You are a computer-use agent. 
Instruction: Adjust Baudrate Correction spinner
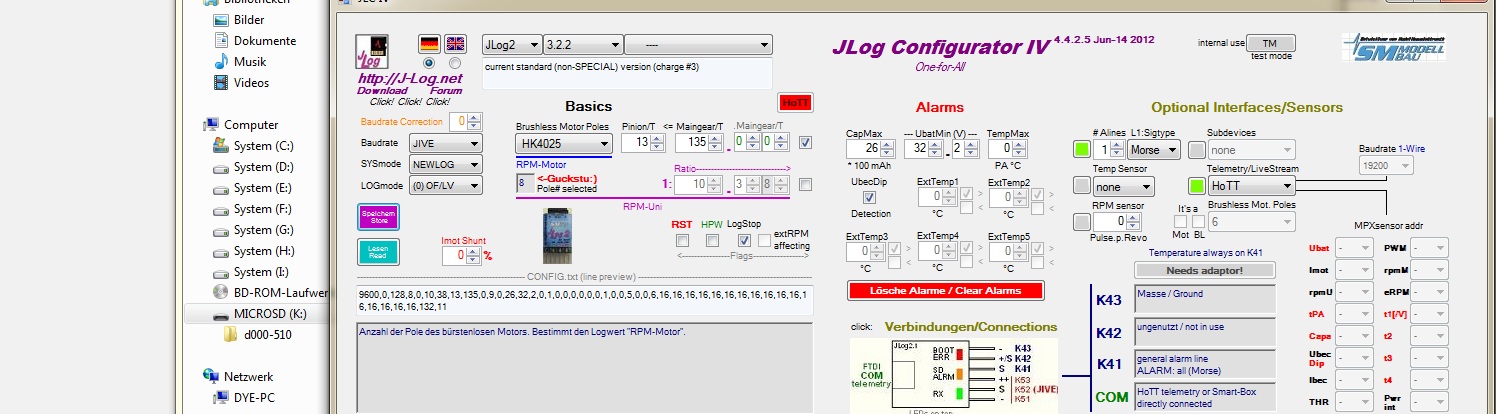[x=473, y=122]
